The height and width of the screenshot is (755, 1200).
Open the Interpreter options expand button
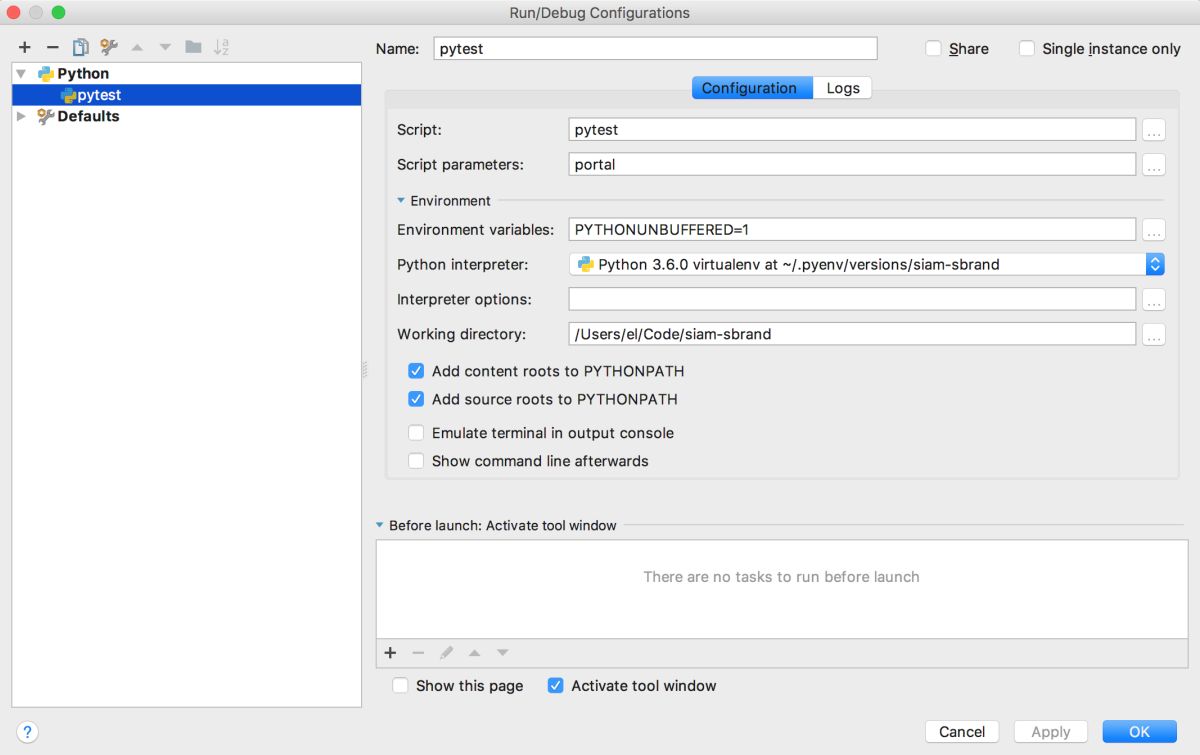pos(1154,300)
